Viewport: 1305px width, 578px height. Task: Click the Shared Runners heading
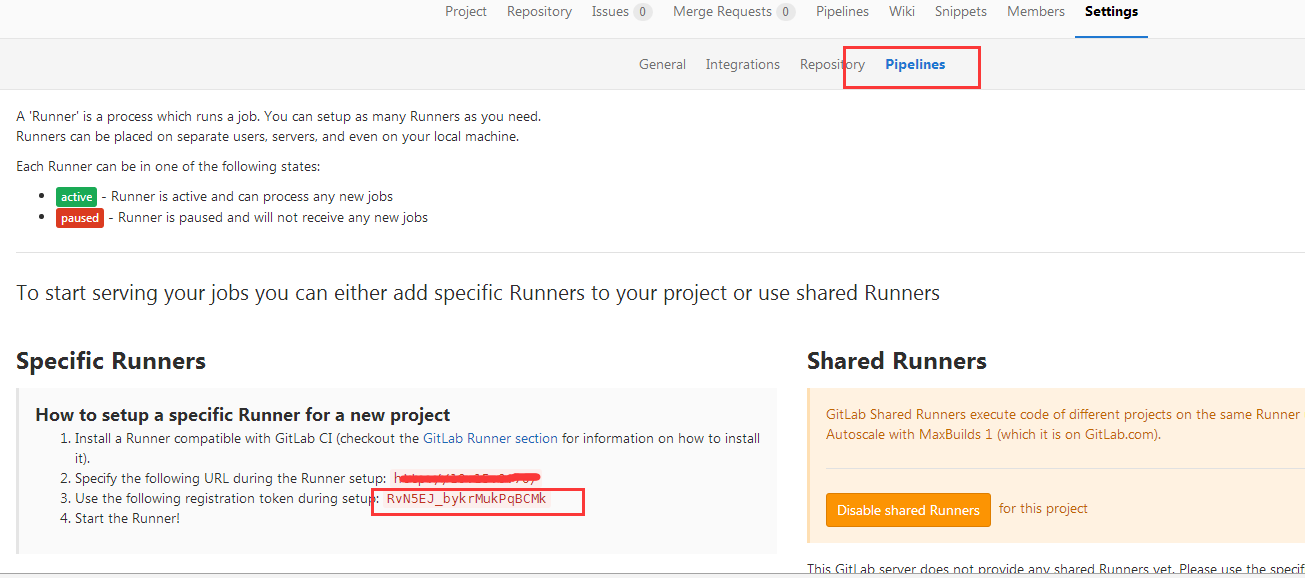point(897,361)
